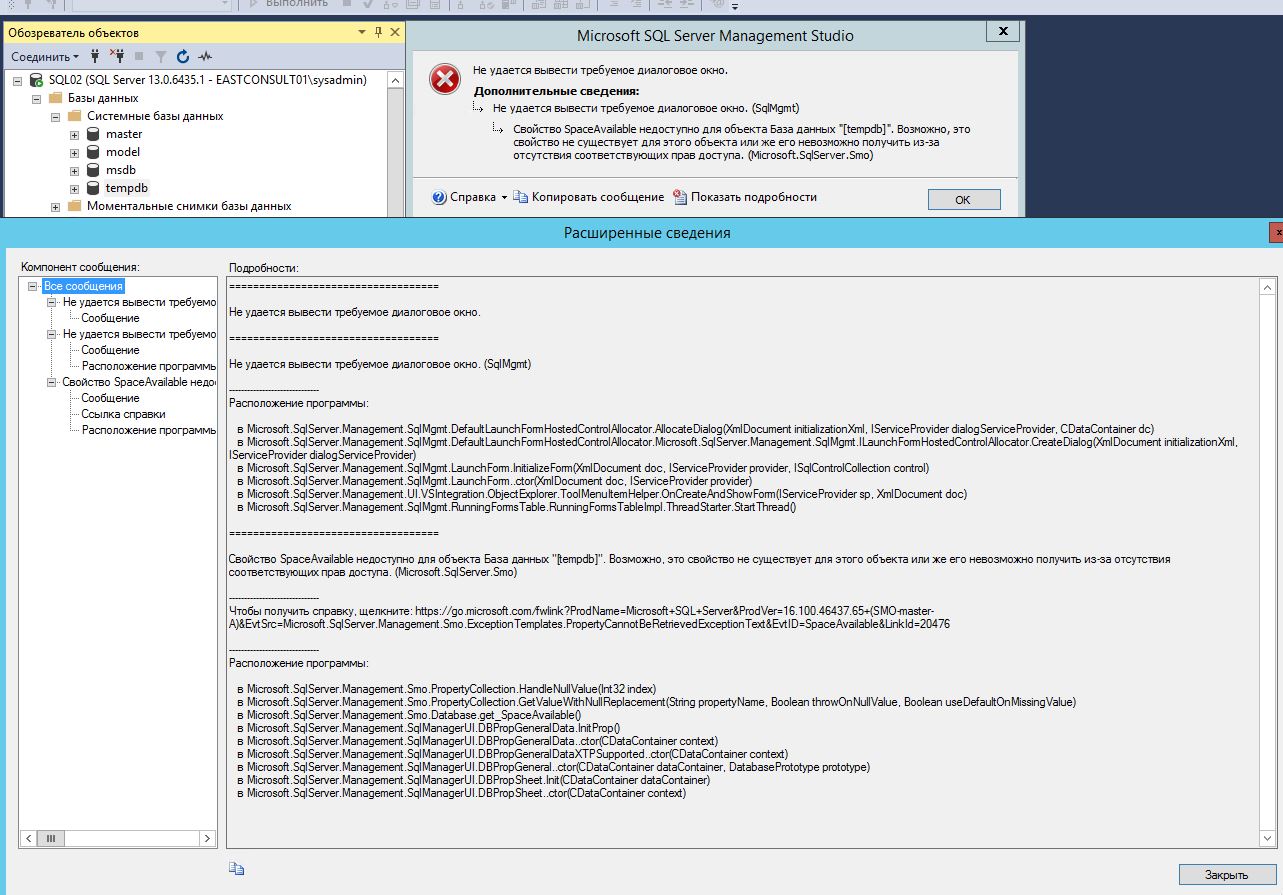Select the msdb database label
1283x895 pixels.
[x=121, y=170]
